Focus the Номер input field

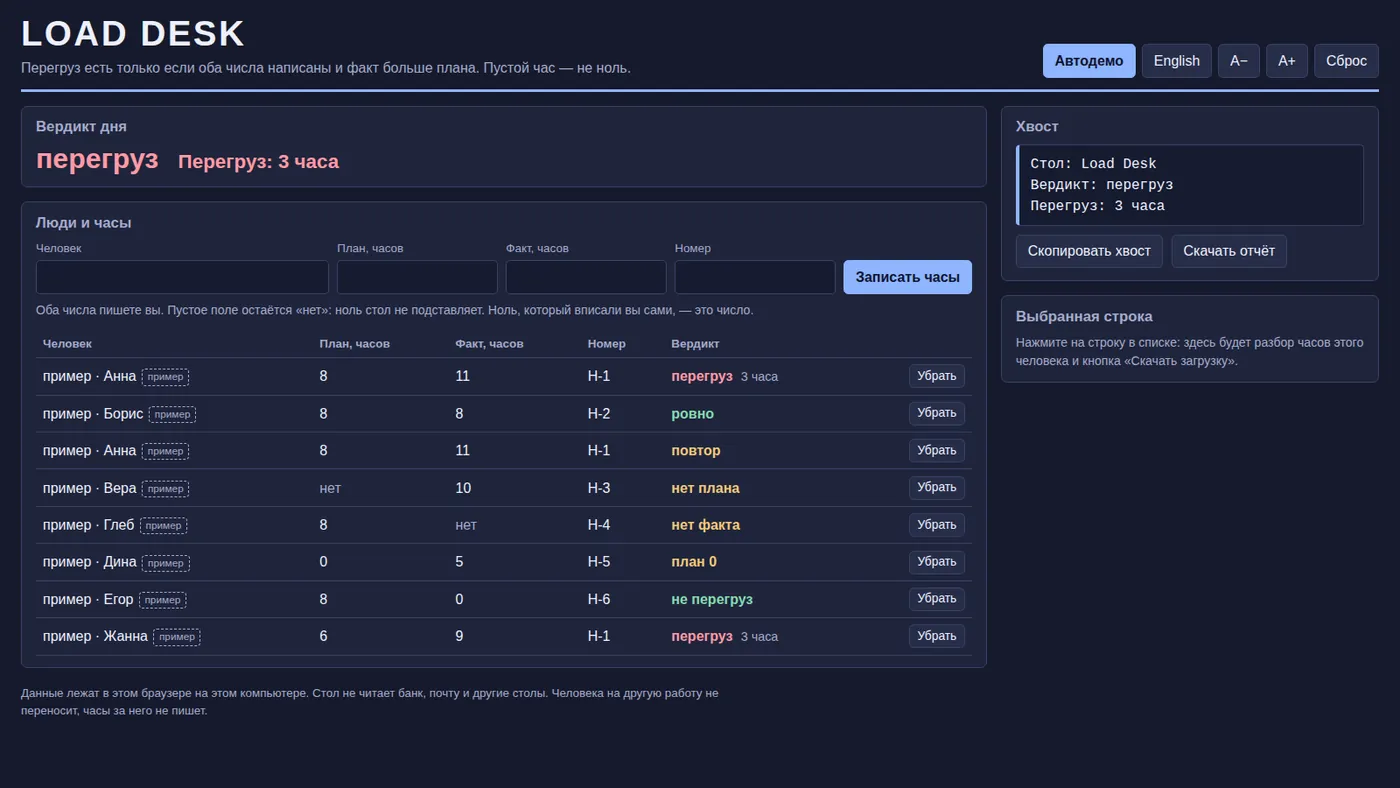(755, 277)
